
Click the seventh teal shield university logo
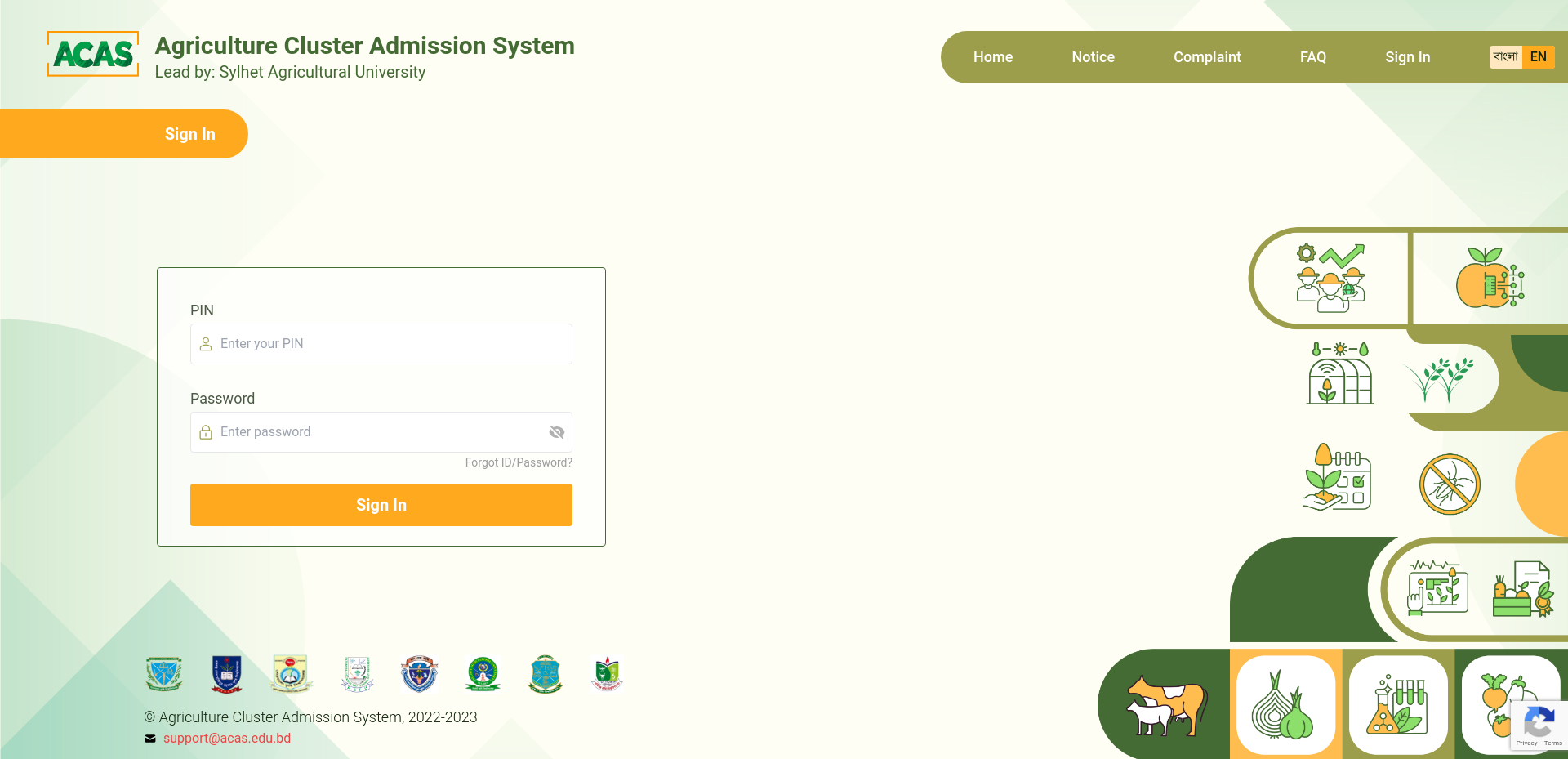[546, 674]
